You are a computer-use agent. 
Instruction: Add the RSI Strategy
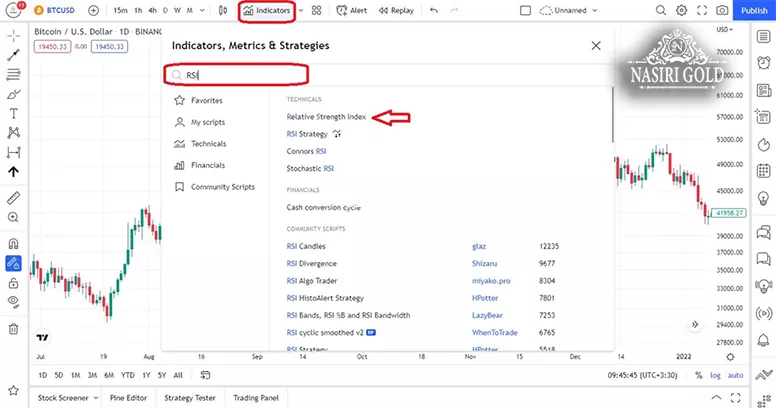(x=307, y=134)
